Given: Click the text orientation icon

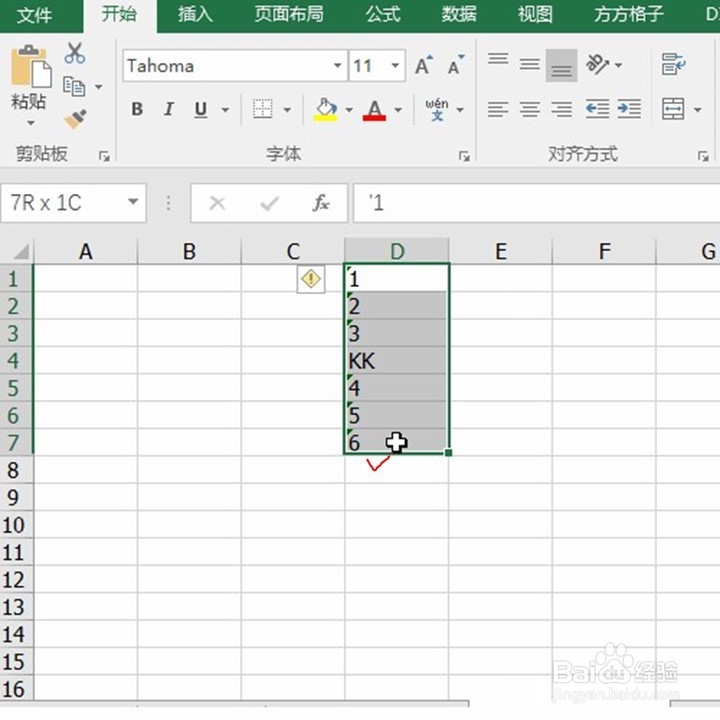Looking at the screenshot, I should (x=598, y=64).
